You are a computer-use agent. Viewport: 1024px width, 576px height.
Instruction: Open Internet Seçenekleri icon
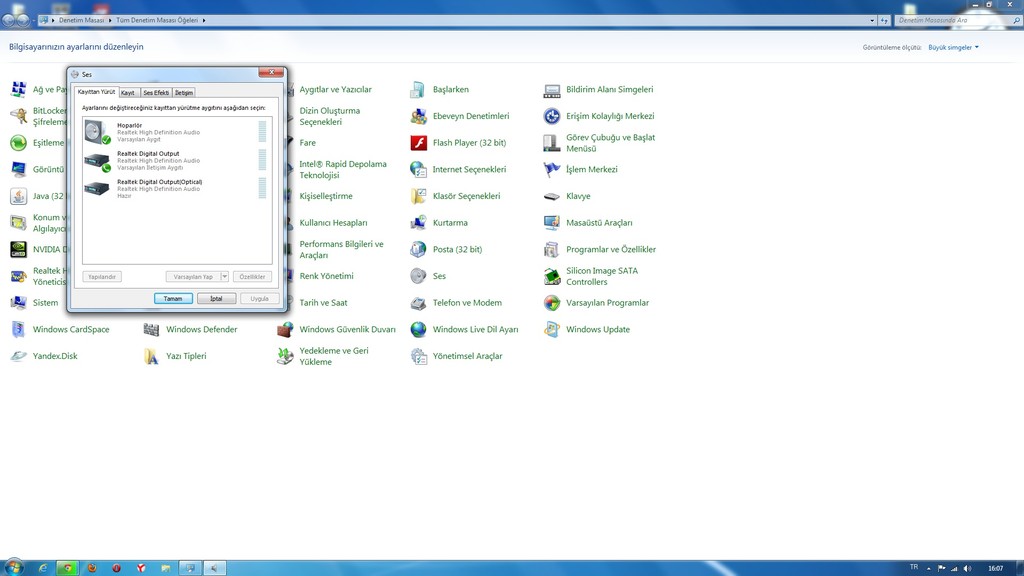click(x=418, y=170)
